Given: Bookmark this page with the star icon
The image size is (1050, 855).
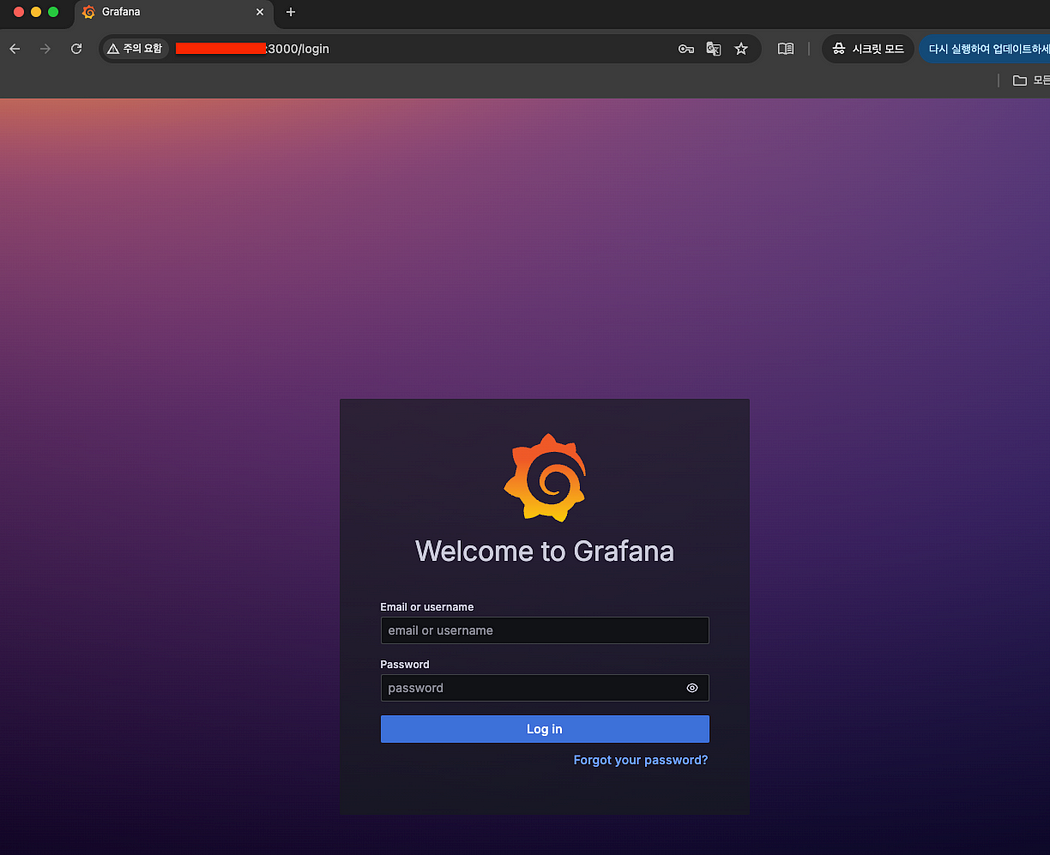Looking at the screenshot, I should coord(741,49).
